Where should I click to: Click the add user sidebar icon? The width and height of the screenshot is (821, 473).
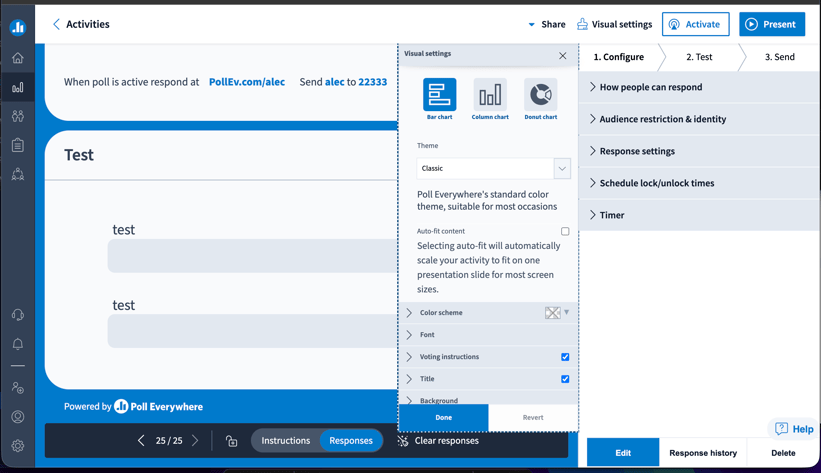tap(18, 388)
